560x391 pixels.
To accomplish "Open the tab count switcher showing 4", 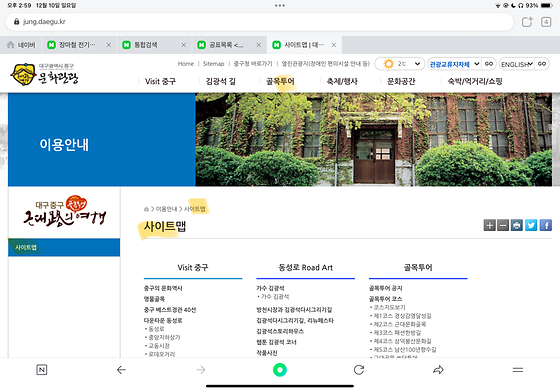I will (x=546, y=22).
